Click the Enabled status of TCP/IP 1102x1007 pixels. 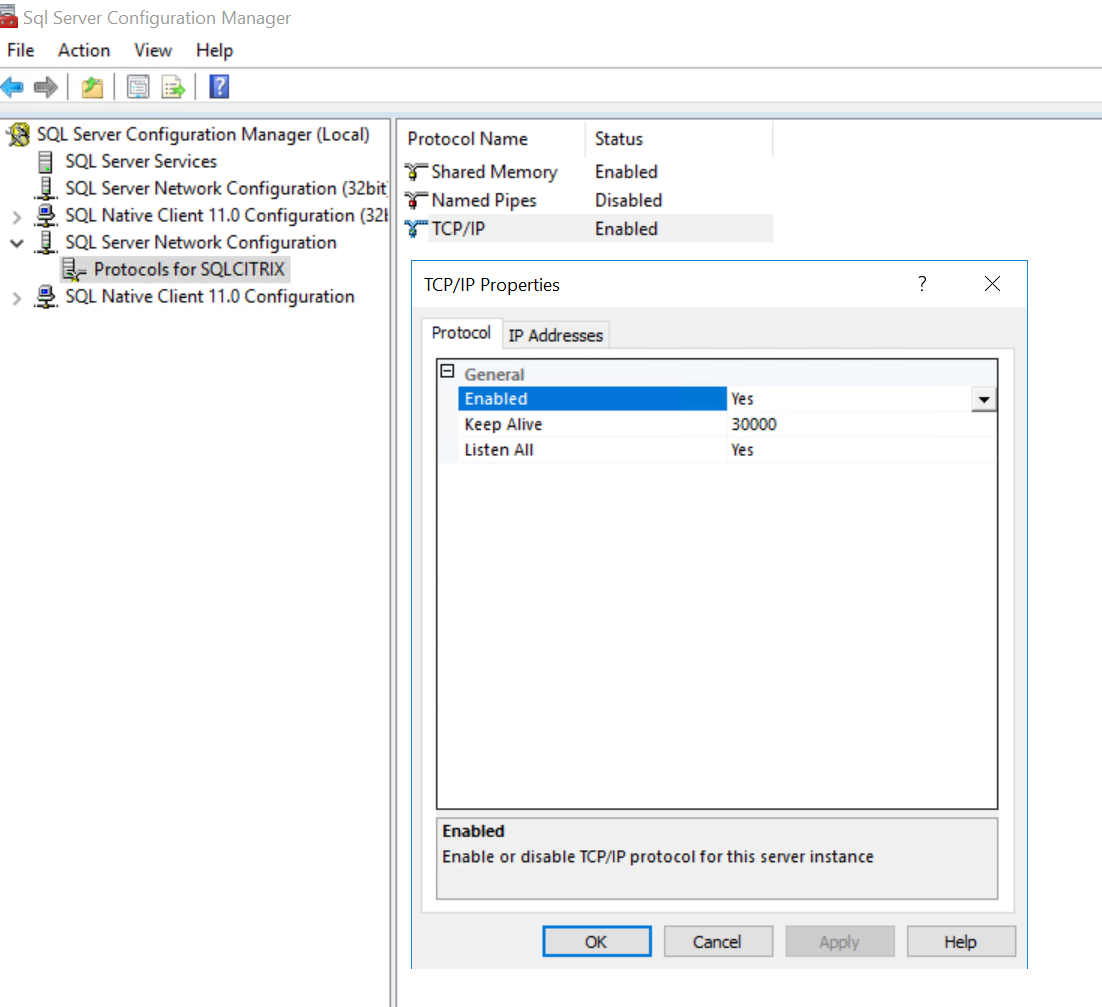click(x=626, y=228)
